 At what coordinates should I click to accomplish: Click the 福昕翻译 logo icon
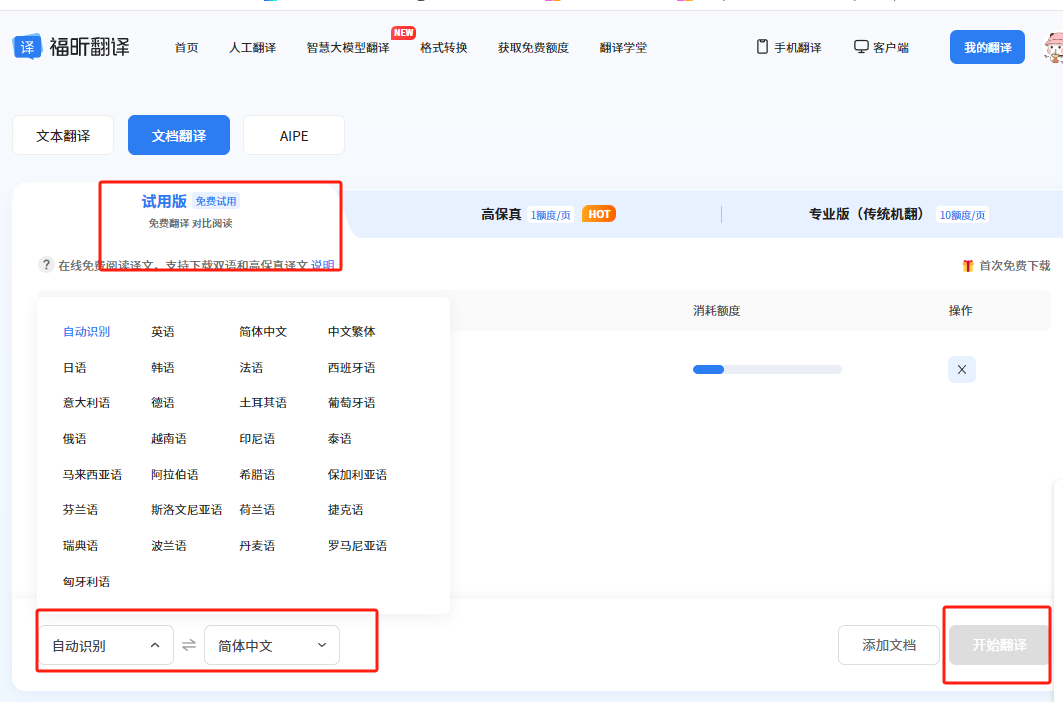[27, 47]
